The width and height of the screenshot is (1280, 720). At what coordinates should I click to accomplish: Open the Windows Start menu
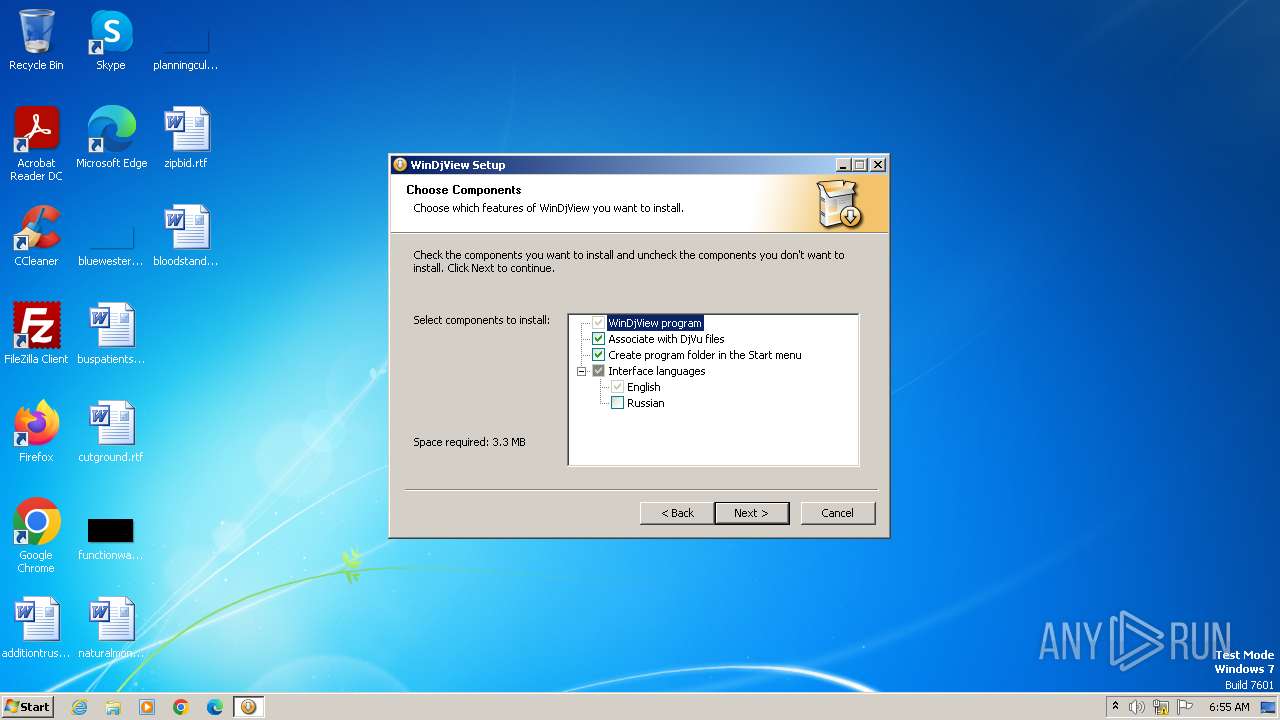(27, 707)
